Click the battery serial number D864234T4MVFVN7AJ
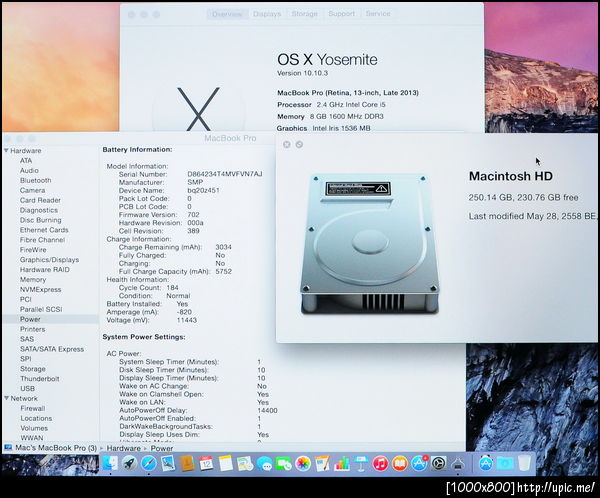Image resolution: width=600 pixels, height=498 pixels. coord(225,174)
